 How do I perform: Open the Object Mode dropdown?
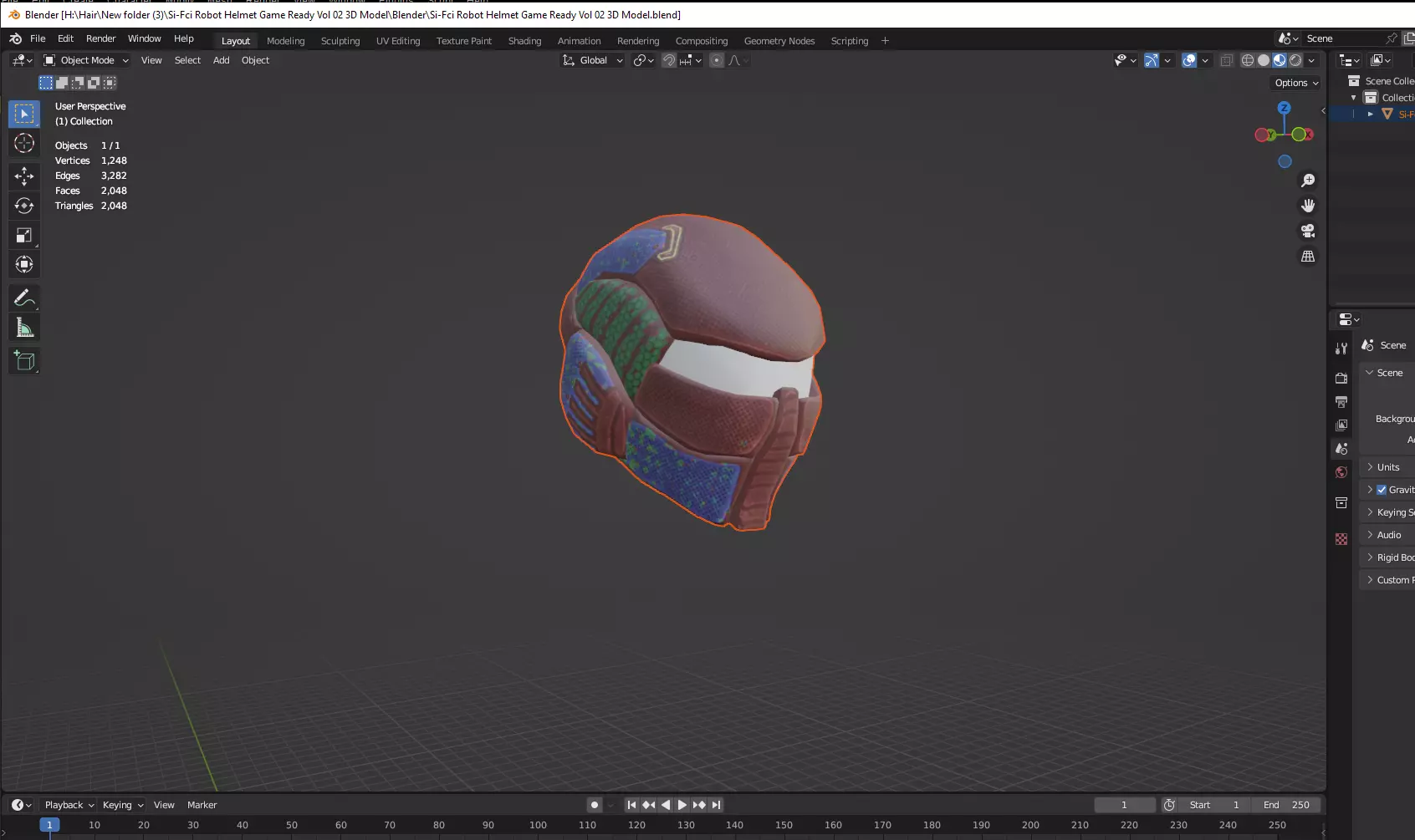86,60
